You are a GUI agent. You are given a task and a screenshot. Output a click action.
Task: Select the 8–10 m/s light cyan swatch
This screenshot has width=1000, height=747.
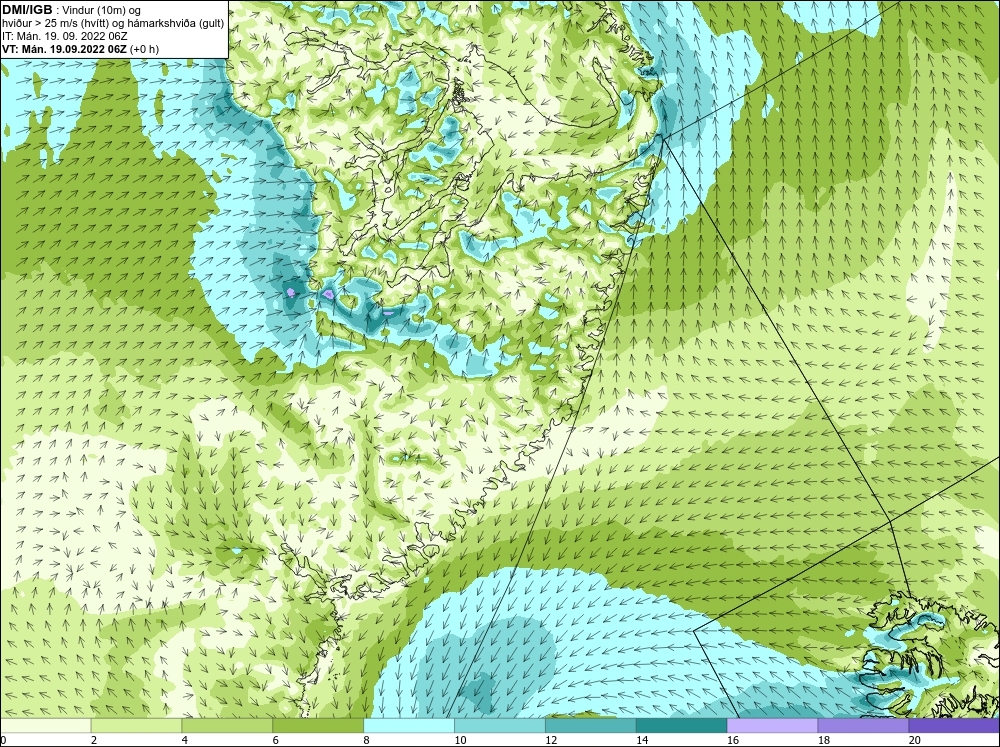pos(409,725)
